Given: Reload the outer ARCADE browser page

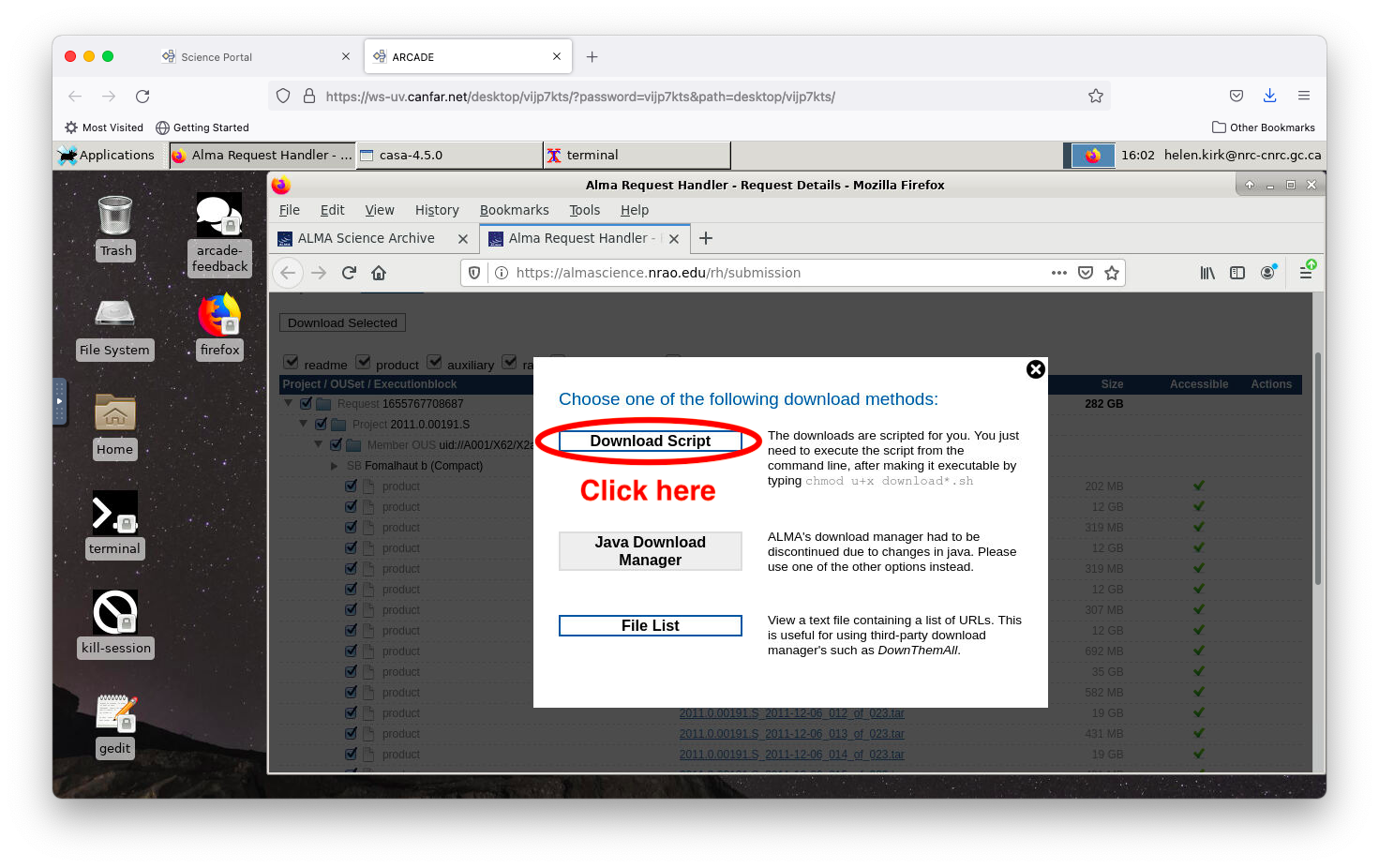Looking at the screenshot, I should coord(142,97).
